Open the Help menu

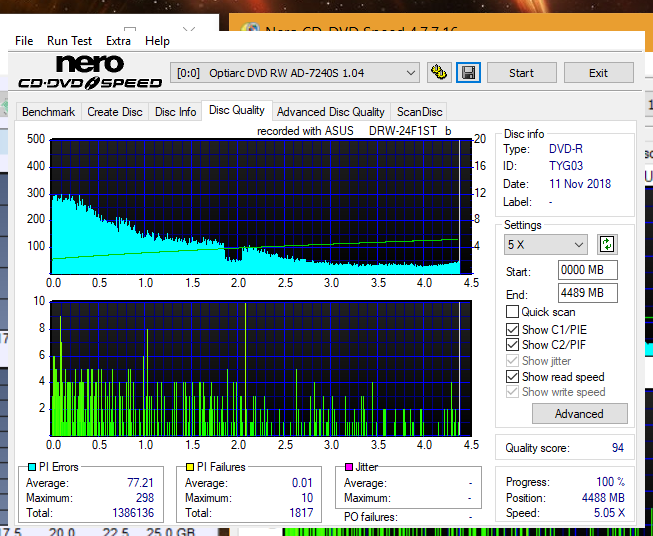tap(157, 41)
